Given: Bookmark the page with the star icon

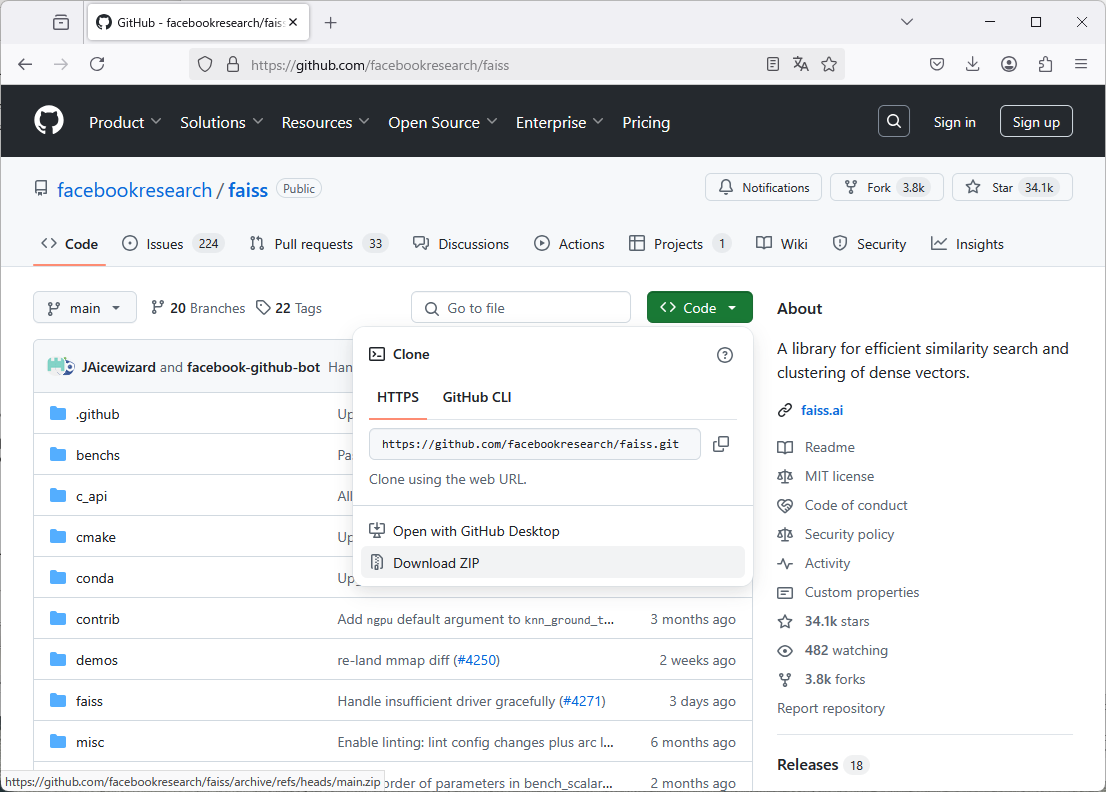Looking at the screenshot, I should pyautogui.click(x=829, y=63).
